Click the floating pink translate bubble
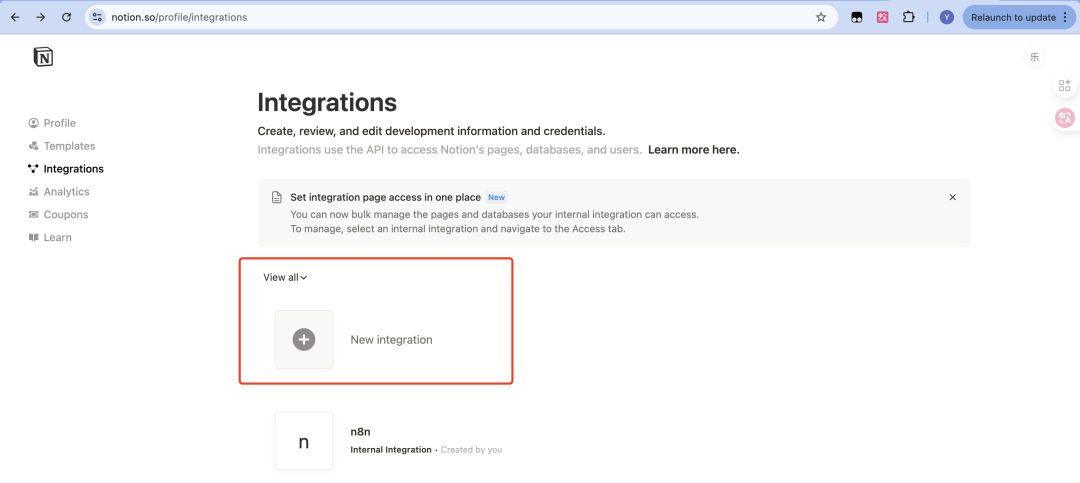 pos(1065,118)
